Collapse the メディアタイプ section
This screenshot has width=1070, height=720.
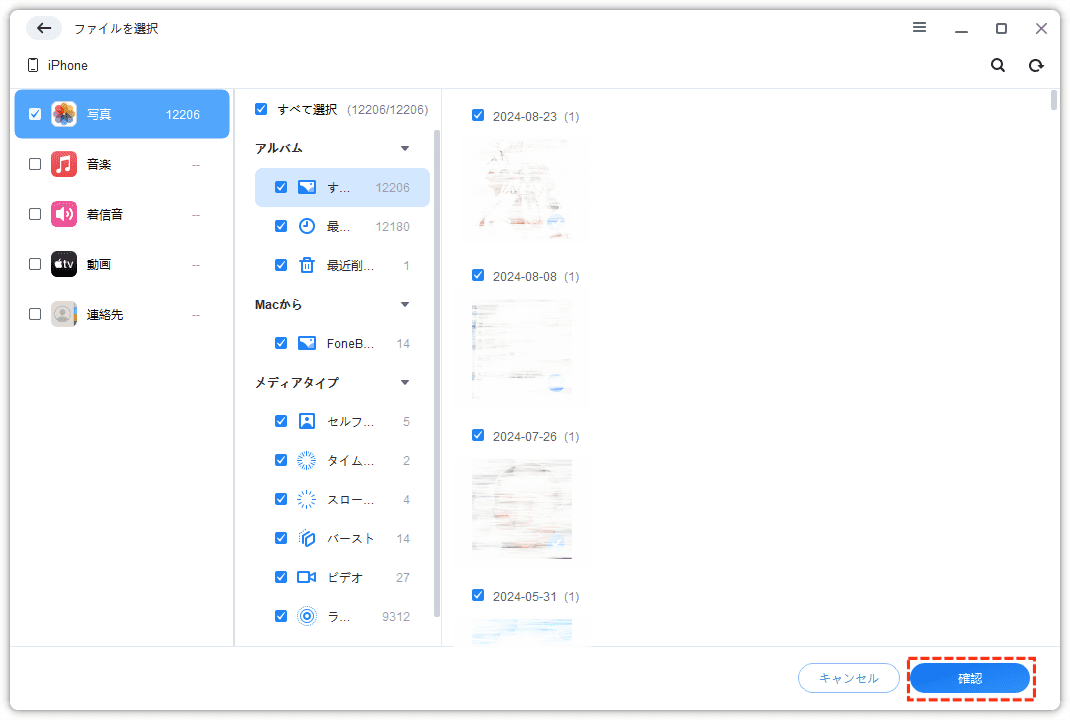click(405, 382)
